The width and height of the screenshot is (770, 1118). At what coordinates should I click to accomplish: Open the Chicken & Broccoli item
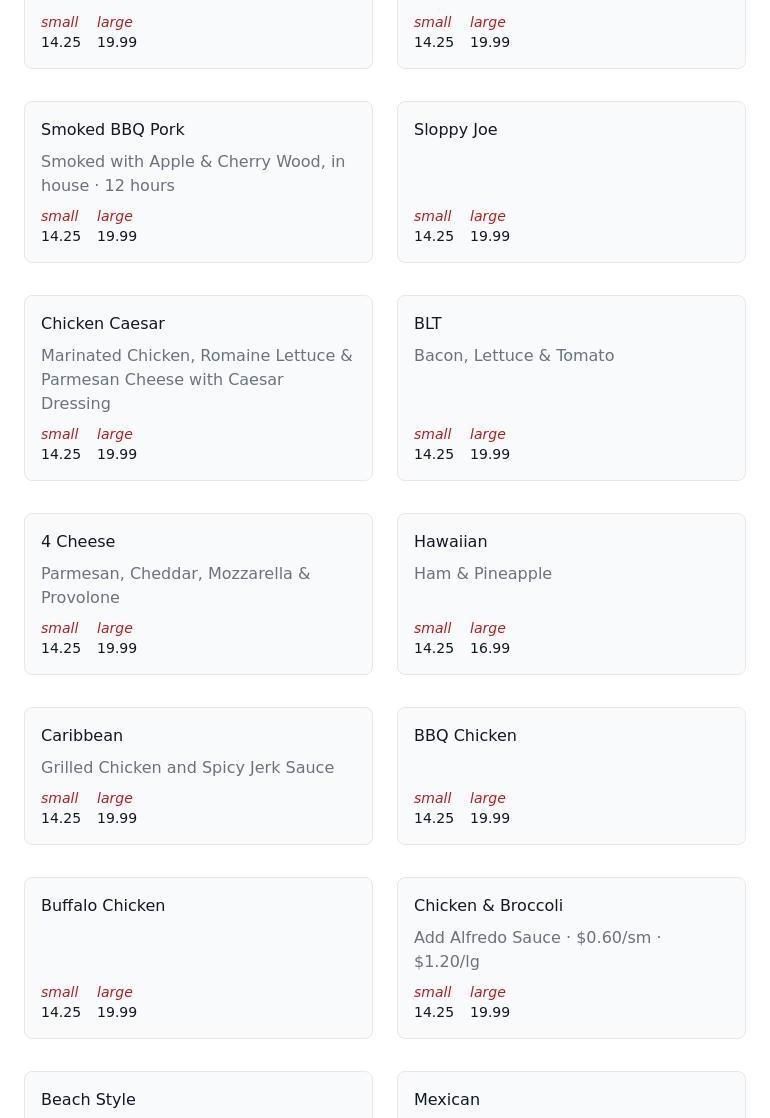(488, 906)
